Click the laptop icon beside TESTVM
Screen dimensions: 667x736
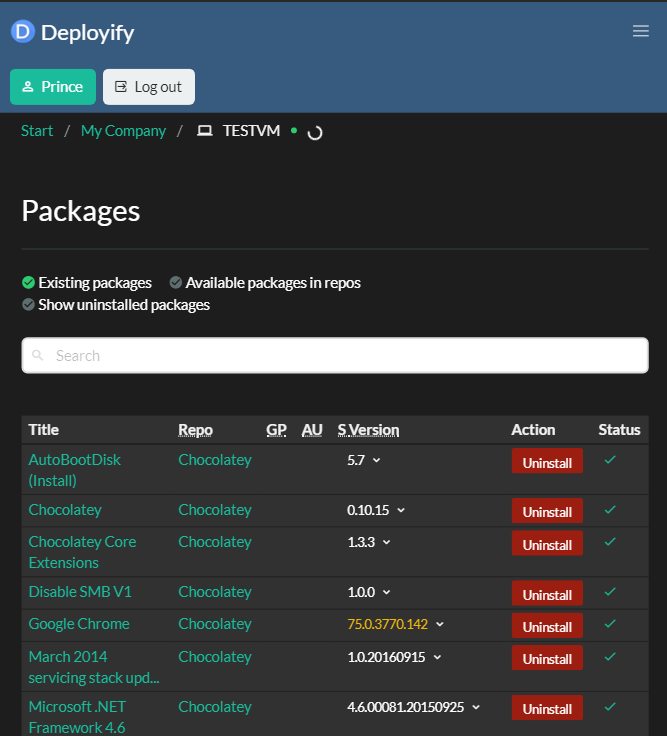click(205, 130)
